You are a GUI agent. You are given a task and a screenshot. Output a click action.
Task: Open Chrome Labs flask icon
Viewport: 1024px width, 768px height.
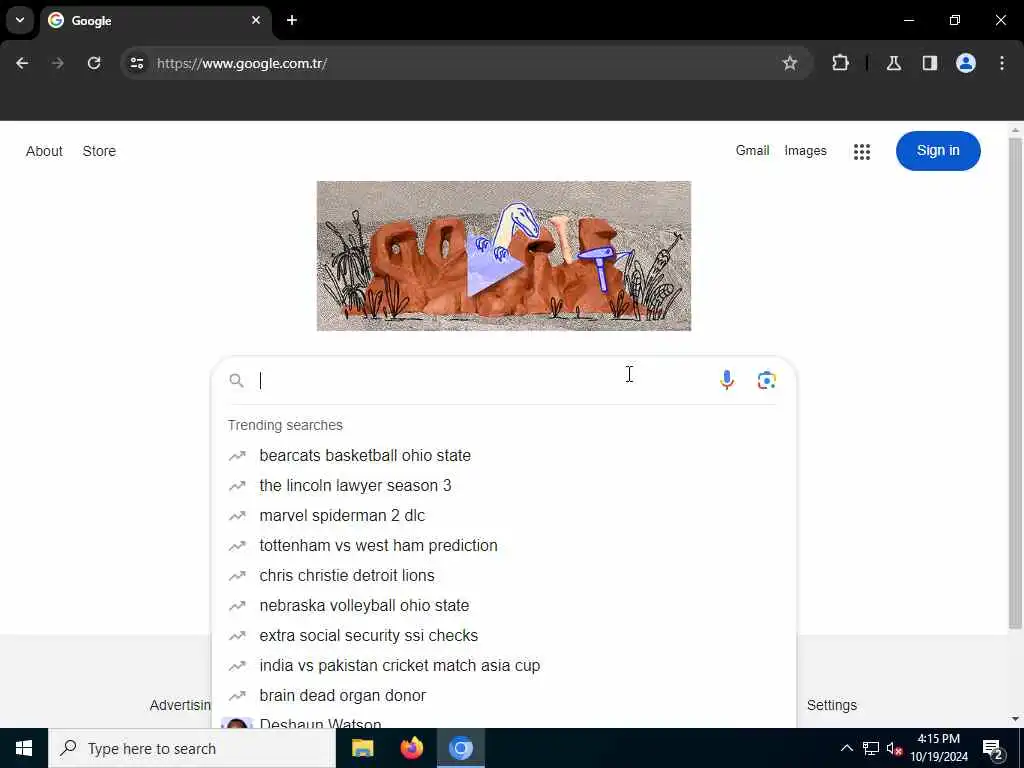[894, 63]
